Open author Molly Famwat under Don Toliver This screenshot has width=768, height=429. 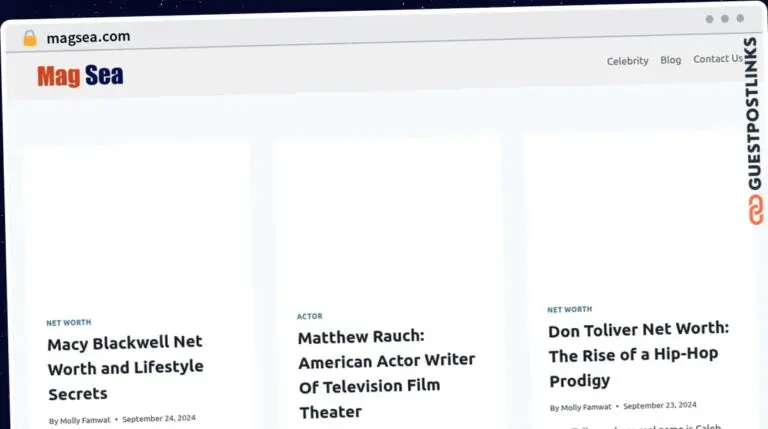tap(586, 407)
